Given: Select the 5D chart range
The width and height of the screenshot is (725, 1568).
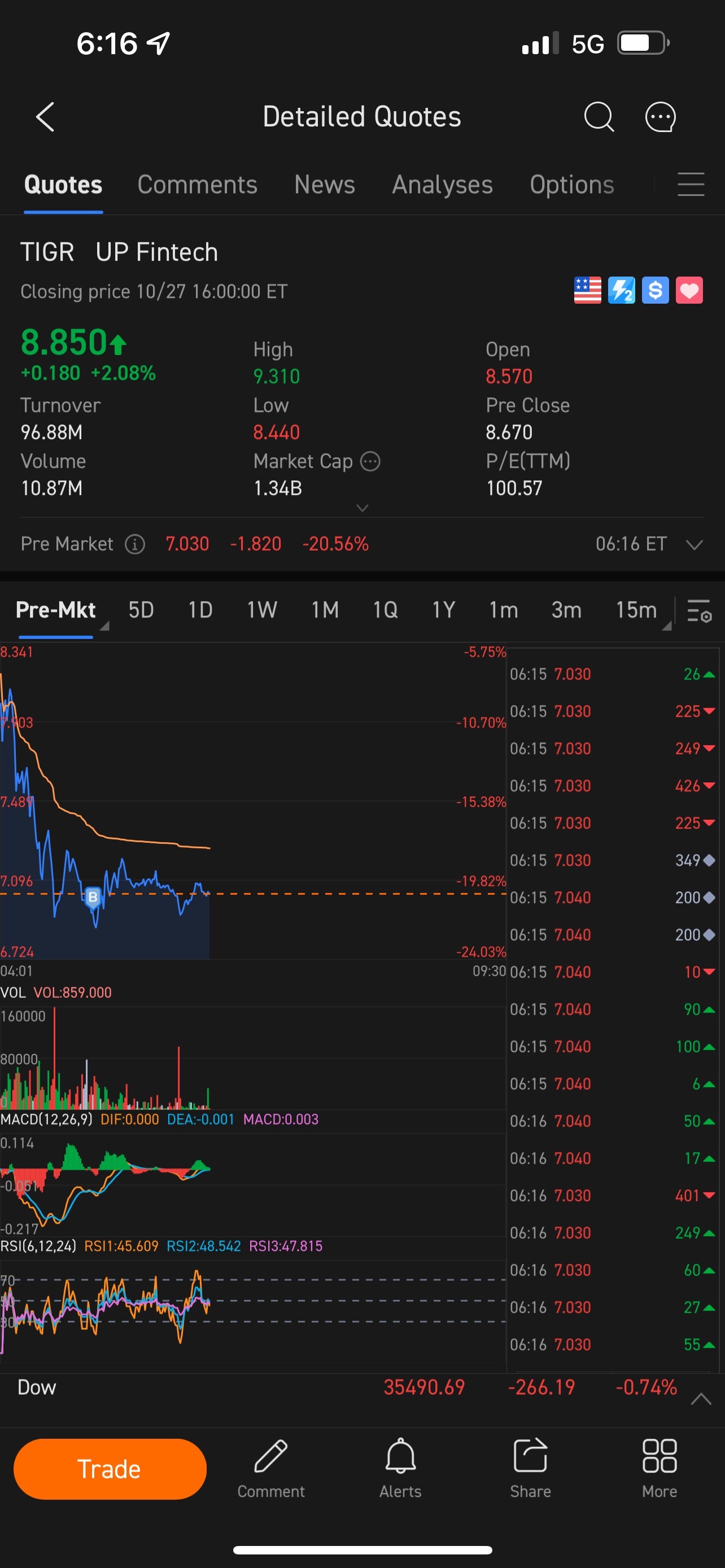Looking at the screenshot, I should 141,610.
